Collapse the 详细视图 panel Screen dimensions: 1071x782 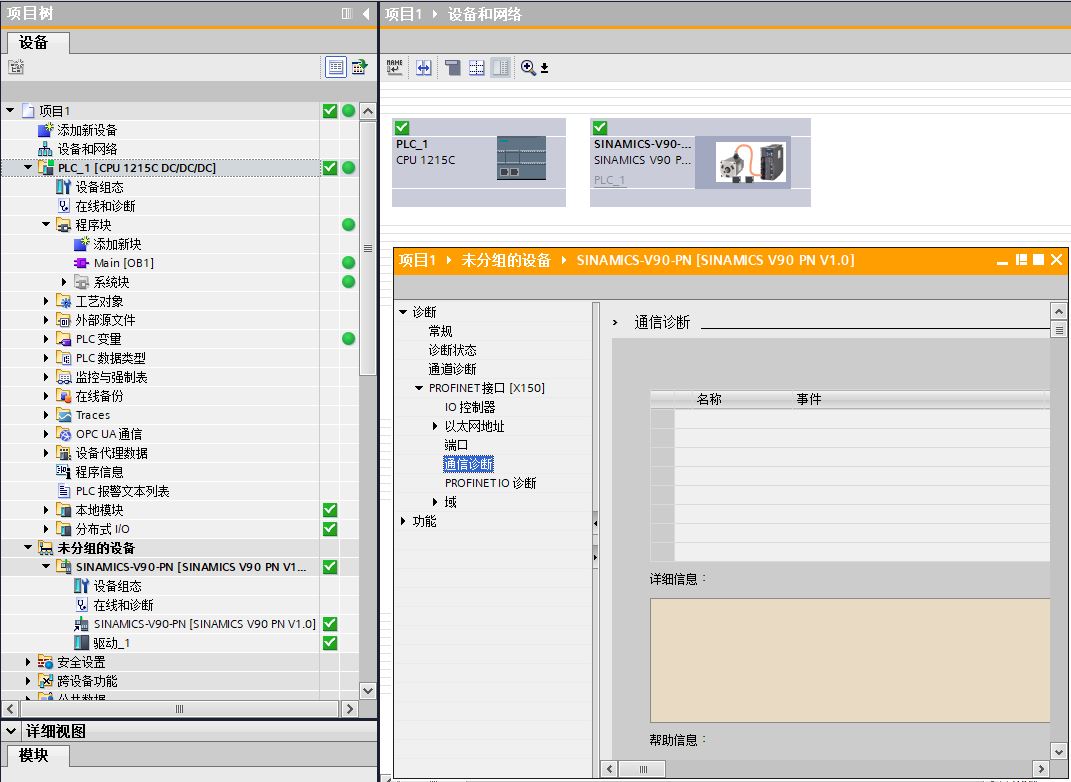(11, 731)
